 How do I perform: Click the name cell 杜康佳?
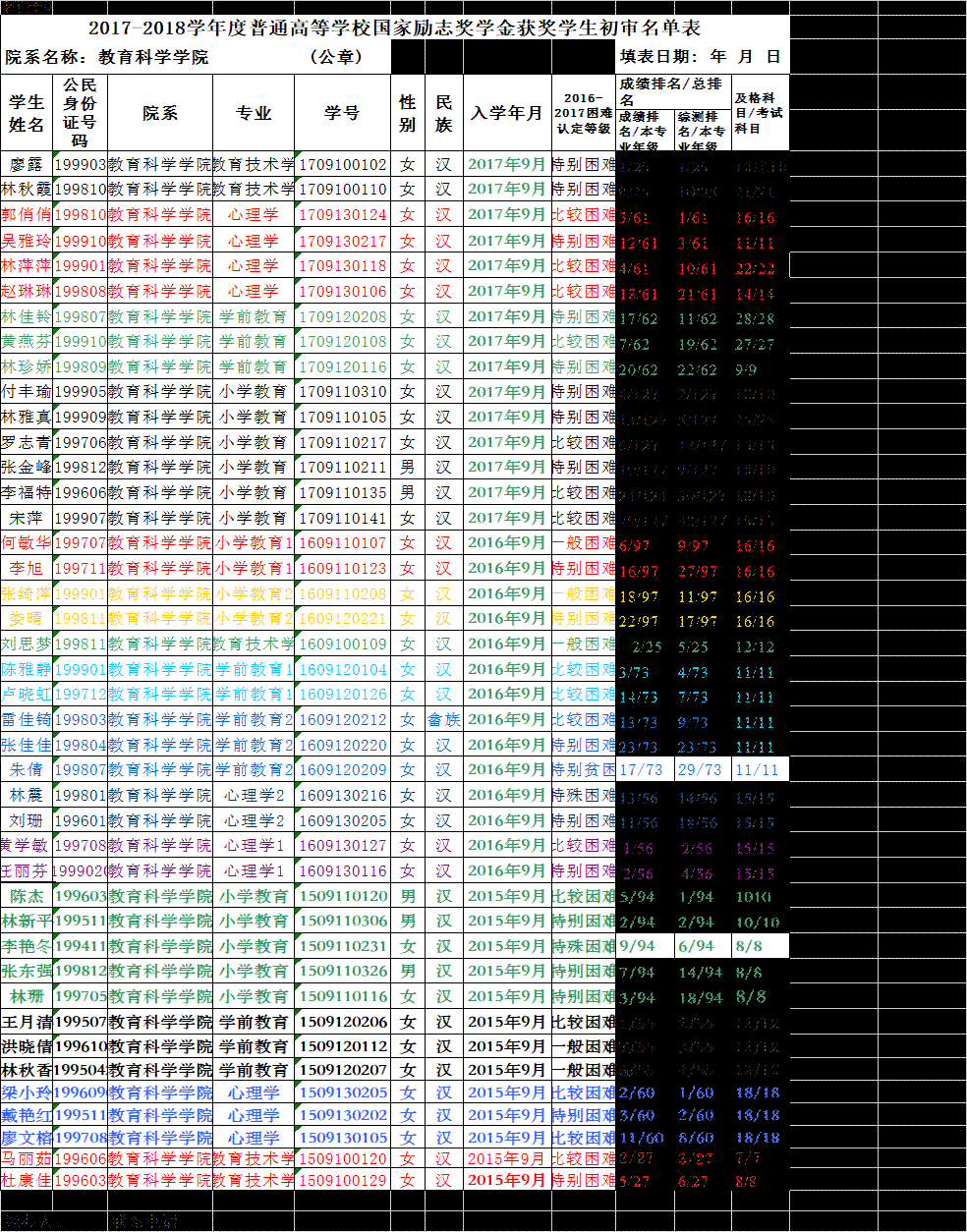click(x=27, y=1180)
